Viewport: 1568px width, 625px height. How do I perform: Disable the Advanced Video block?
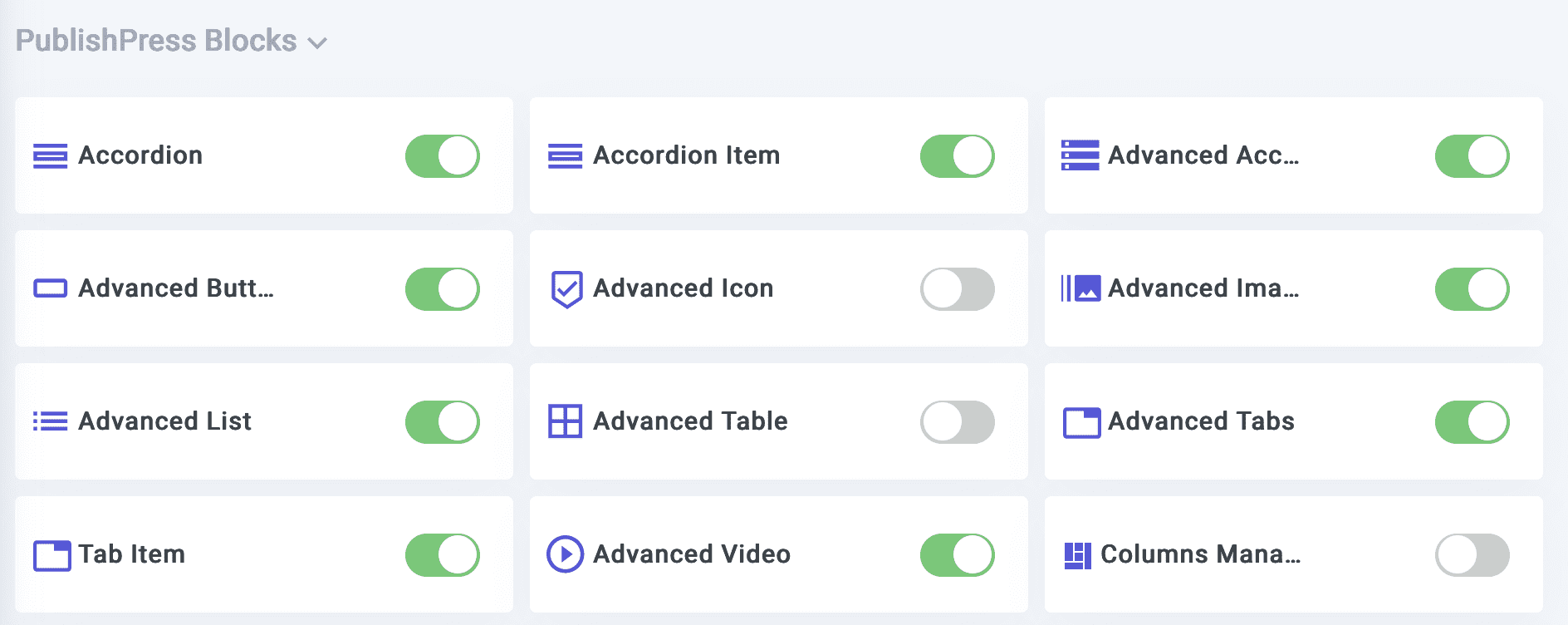pyautogui.click(x=958, y=554)
